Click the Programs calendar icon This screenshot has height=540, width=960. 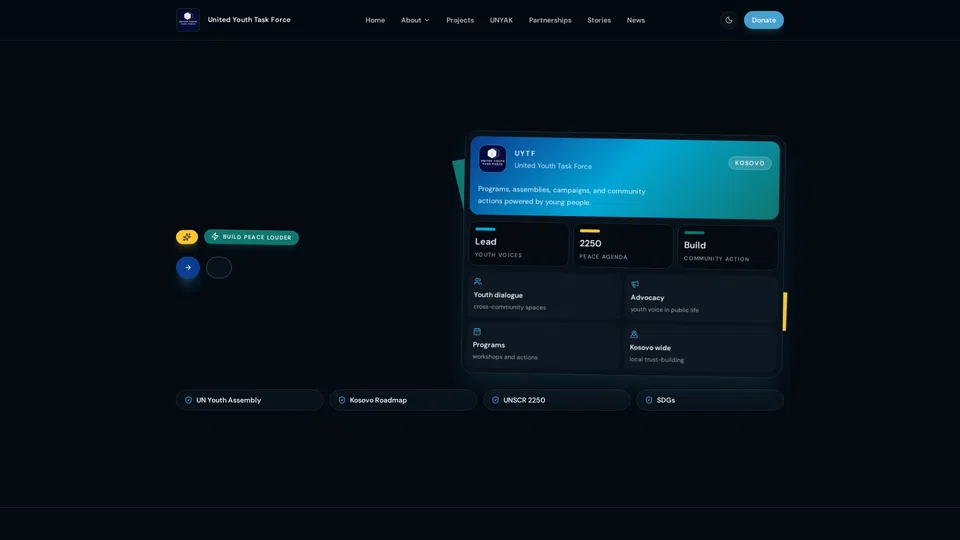(477, 332)
